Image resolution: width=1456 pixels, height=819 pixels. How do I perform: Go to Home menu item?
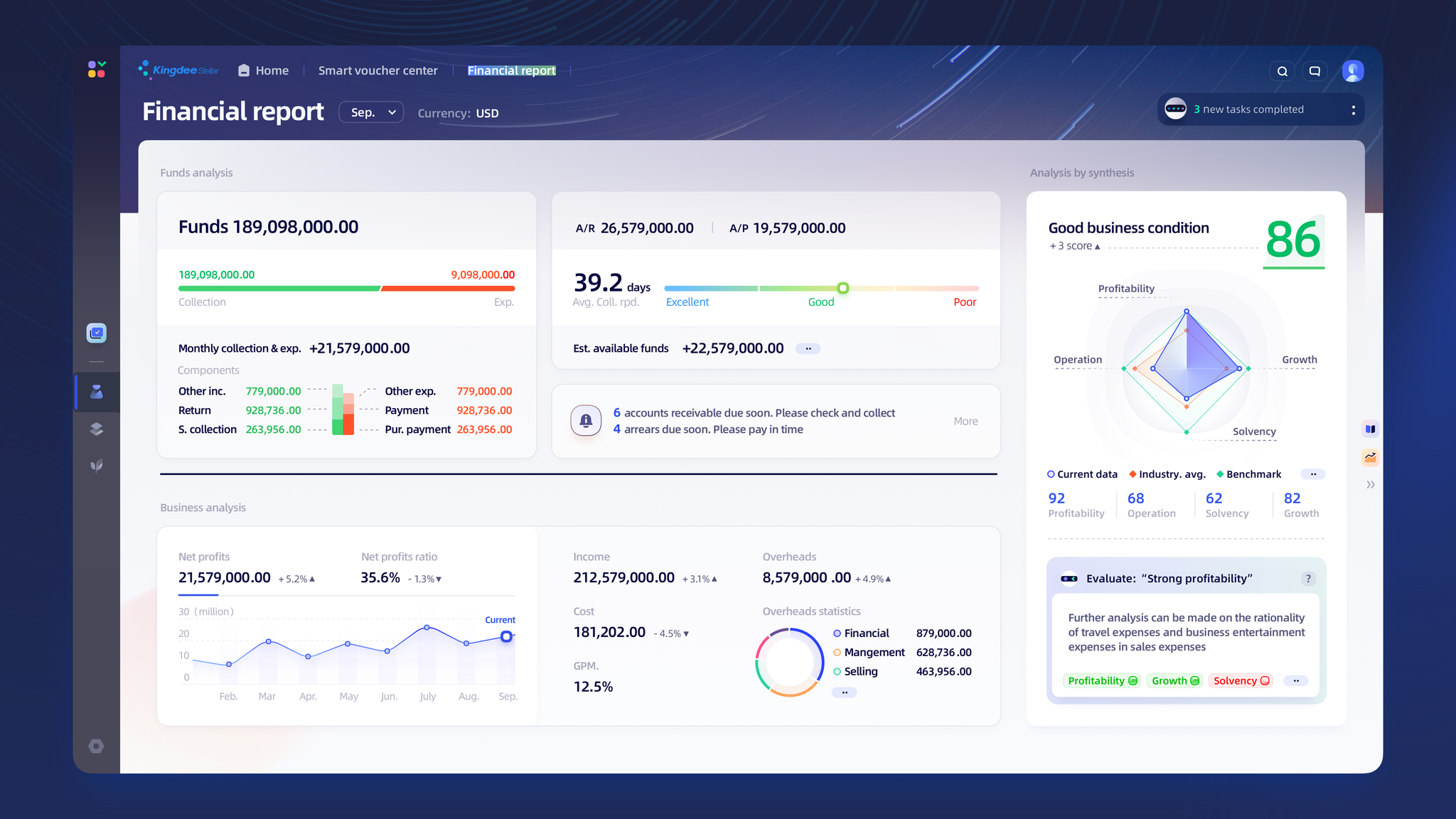(263, 70)
